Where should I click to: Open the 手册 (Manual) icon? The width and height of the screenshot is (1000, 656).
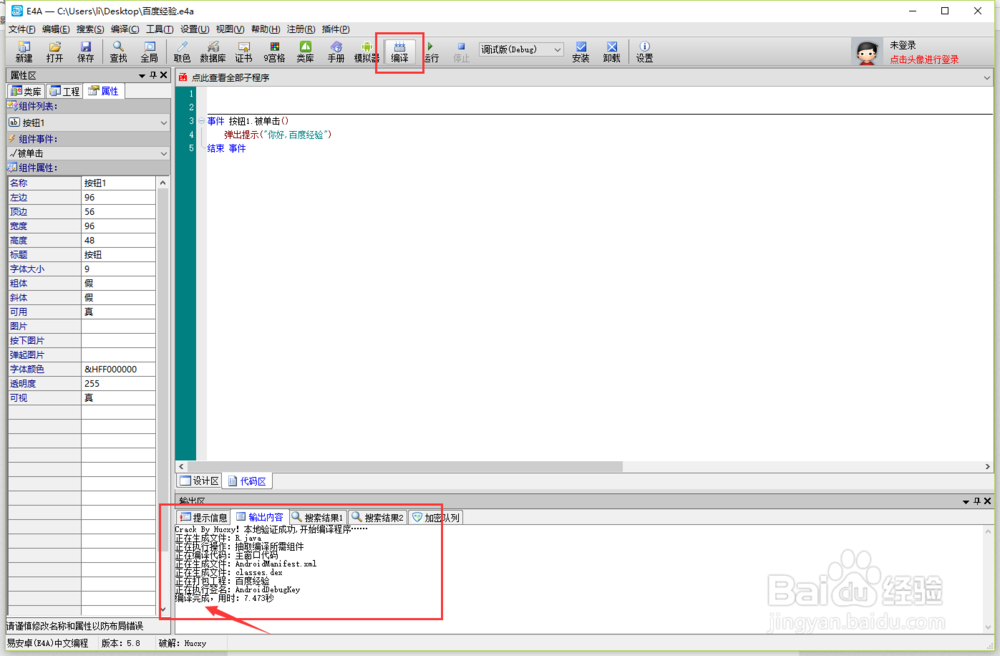[x=336, y=52]
